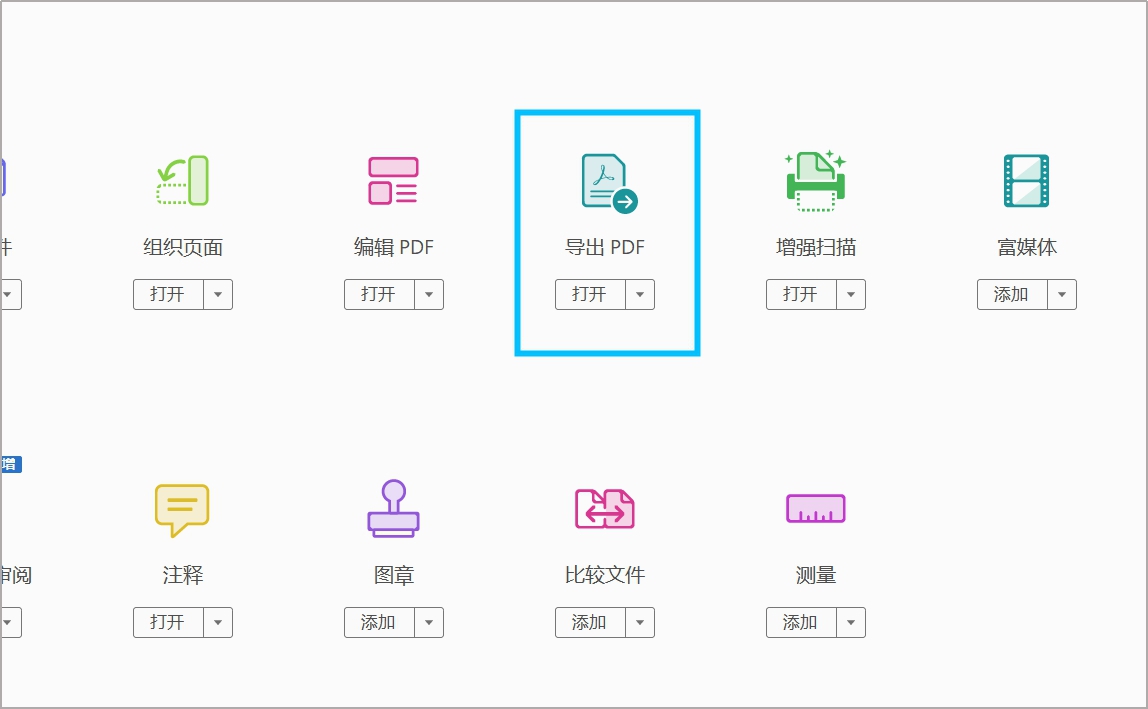This screenshot has width=1148, height=709.
Task: Expand the 导出 PDF dropdown arrow
Action: click(x=640, y=294)
